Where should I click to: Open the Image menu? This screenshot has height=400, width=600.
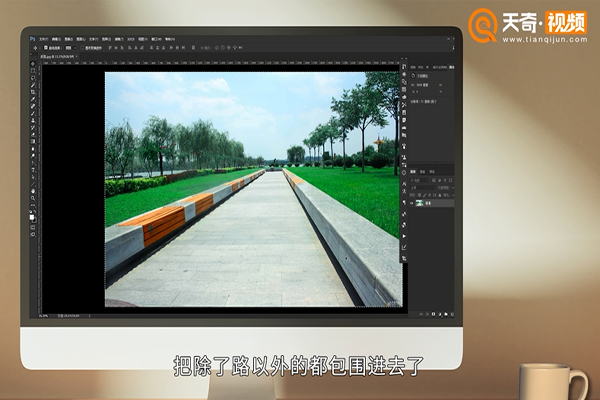69,39
